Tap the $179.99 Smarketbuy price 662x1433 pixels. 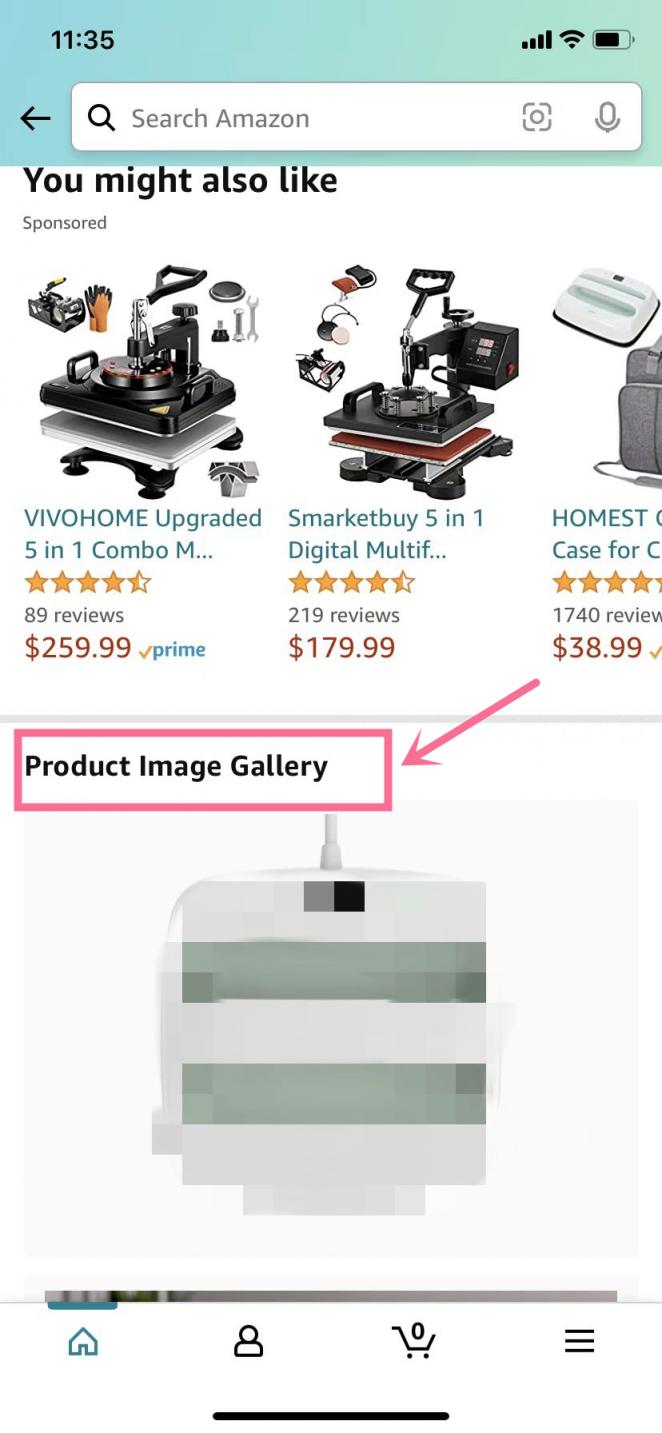tap(342, 648)
